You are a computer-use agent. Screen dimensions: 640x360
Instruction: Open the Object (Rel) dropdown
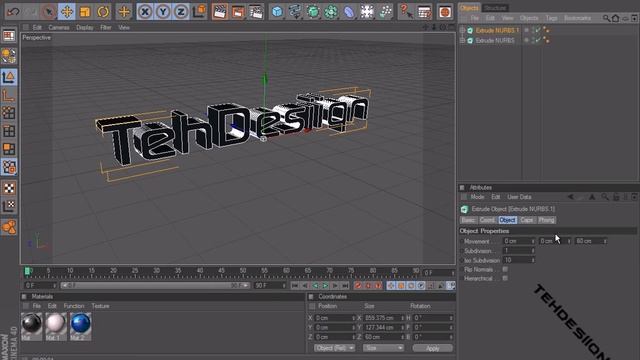pos(334,348)
